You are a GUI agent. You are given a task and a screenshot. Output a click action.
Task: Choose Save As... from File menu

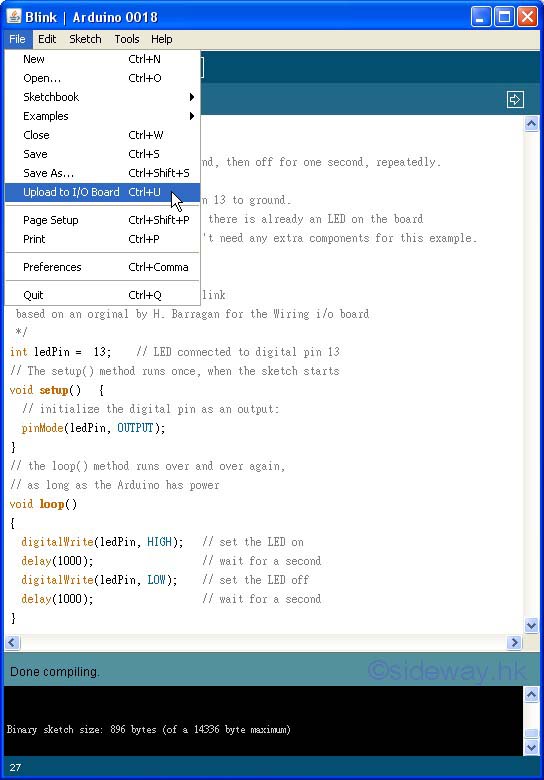pos(102,173)
